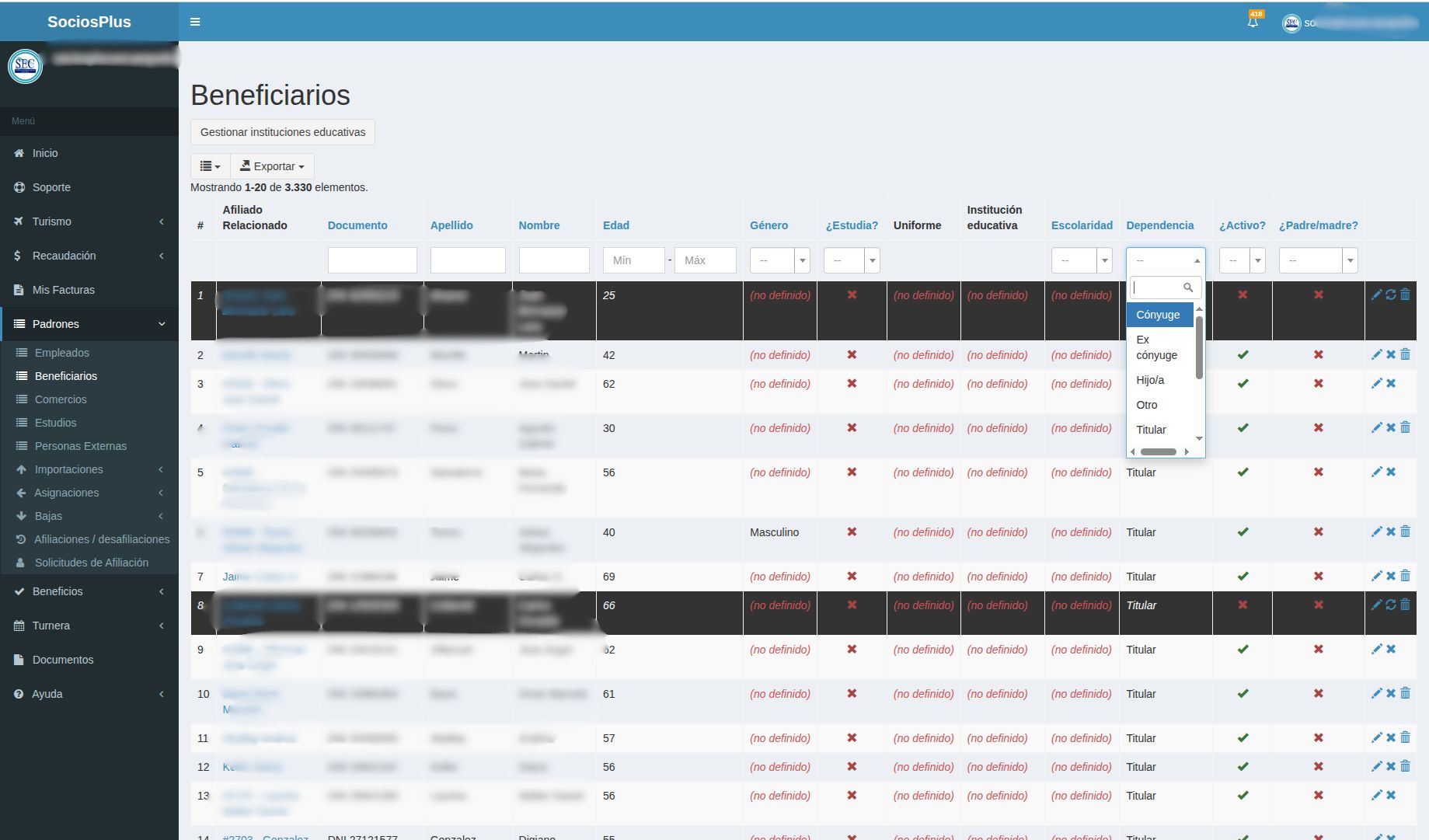Open the Exportar dropdown
The width and height of the screenshot is (1429, 840).
coord(272,166)
